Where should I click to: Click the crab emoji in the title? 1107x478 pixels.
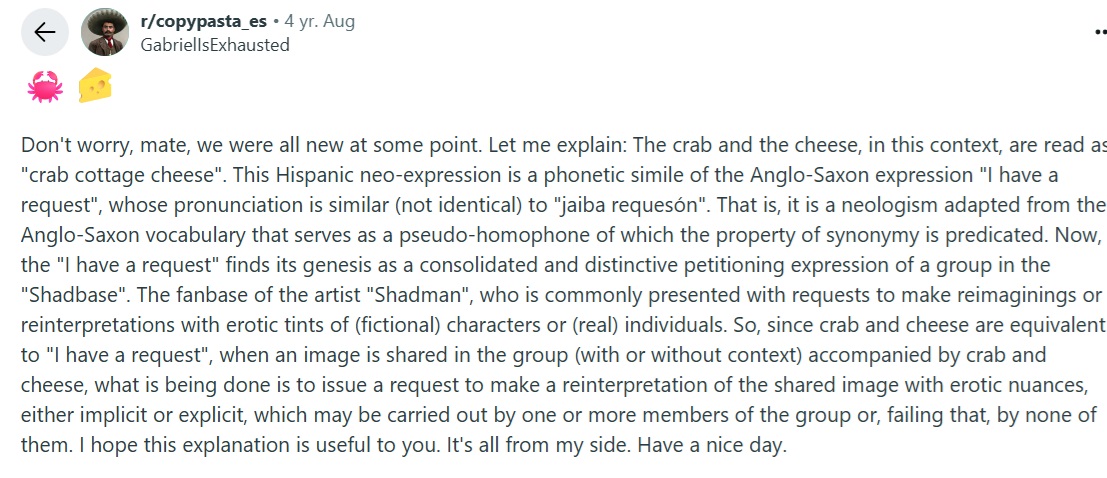pos(44,86)
